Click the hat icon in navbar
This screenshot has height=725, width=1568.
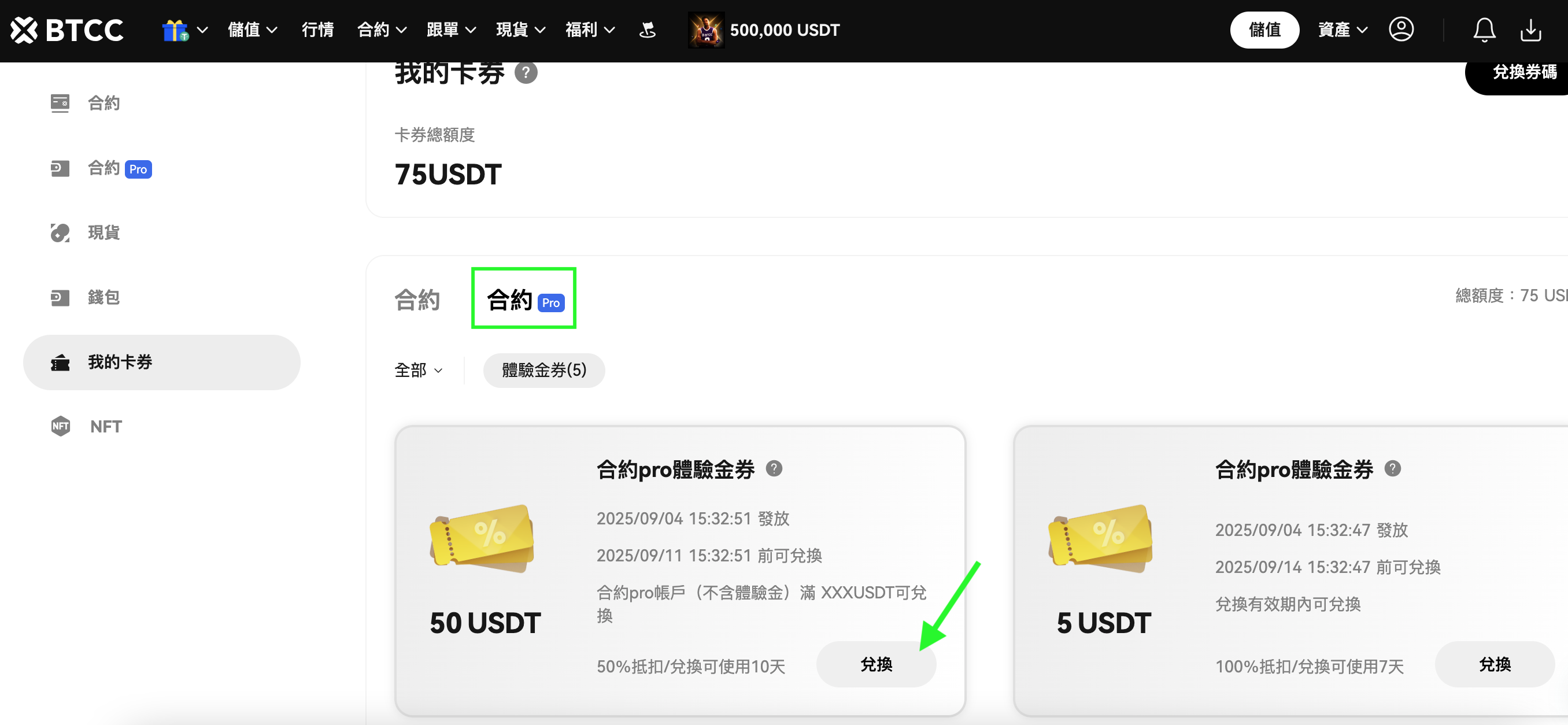(x=648, y=30)
